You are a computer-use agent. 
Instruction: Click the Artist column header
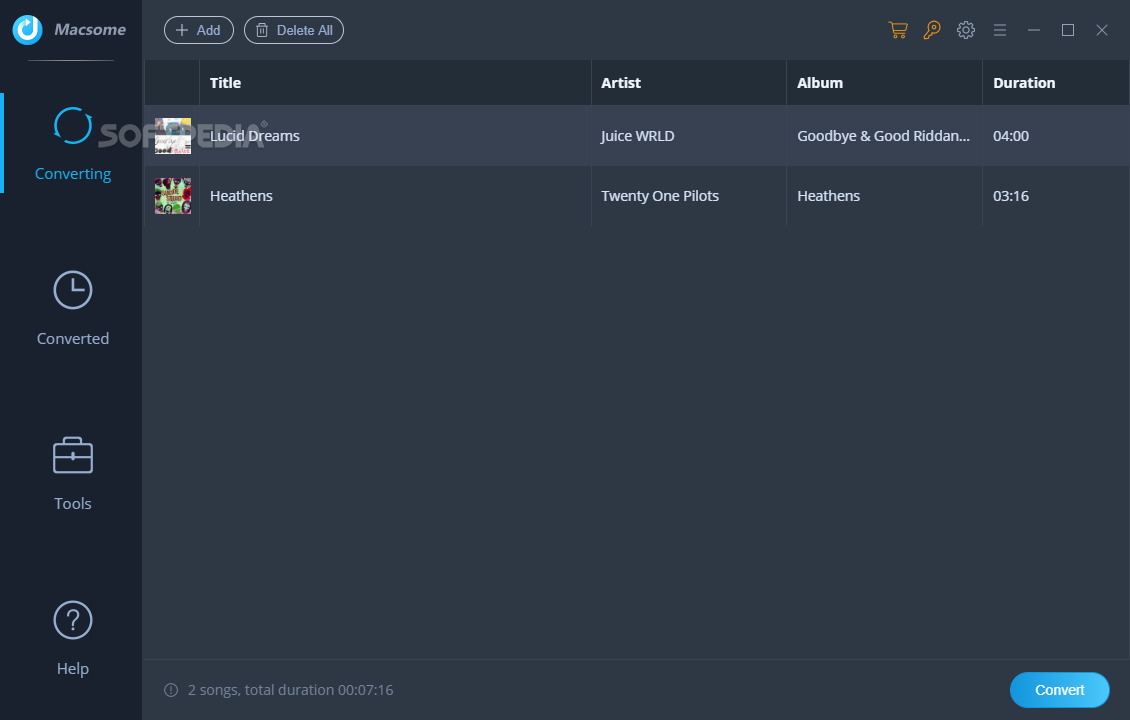(x=689, y=83)
